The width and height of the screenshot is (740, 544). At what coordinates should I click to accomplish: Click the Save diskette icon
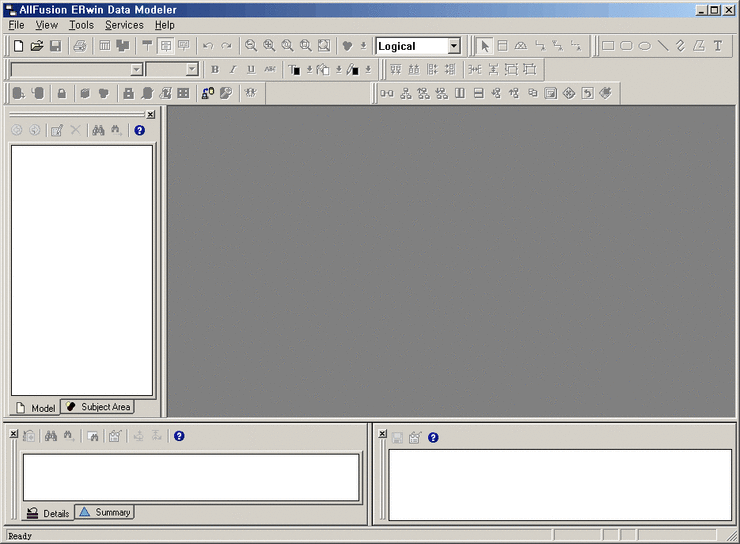point(56,46)
